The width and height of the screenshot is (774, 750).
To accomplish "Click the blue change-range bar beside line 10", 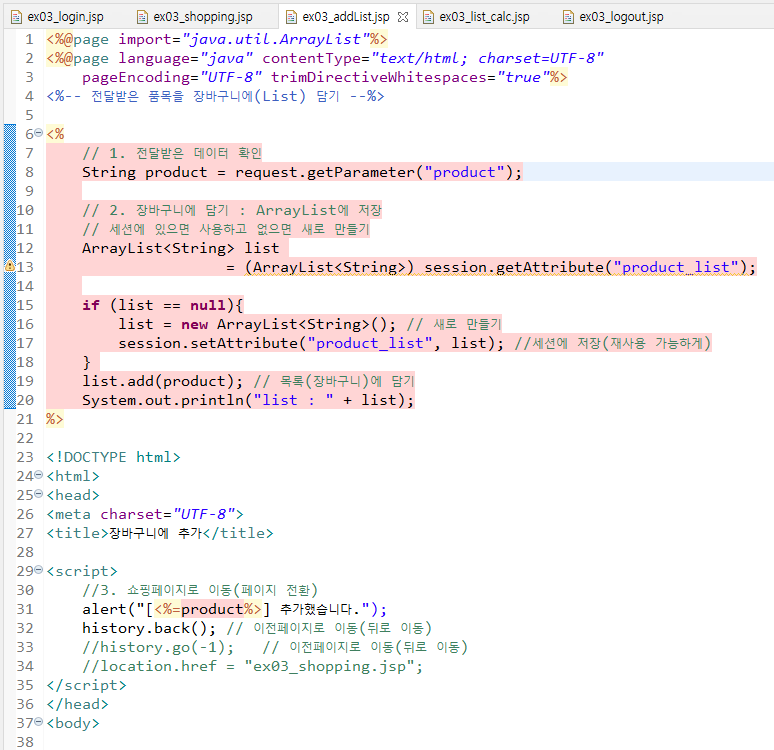I will click(x=10, y=210).
